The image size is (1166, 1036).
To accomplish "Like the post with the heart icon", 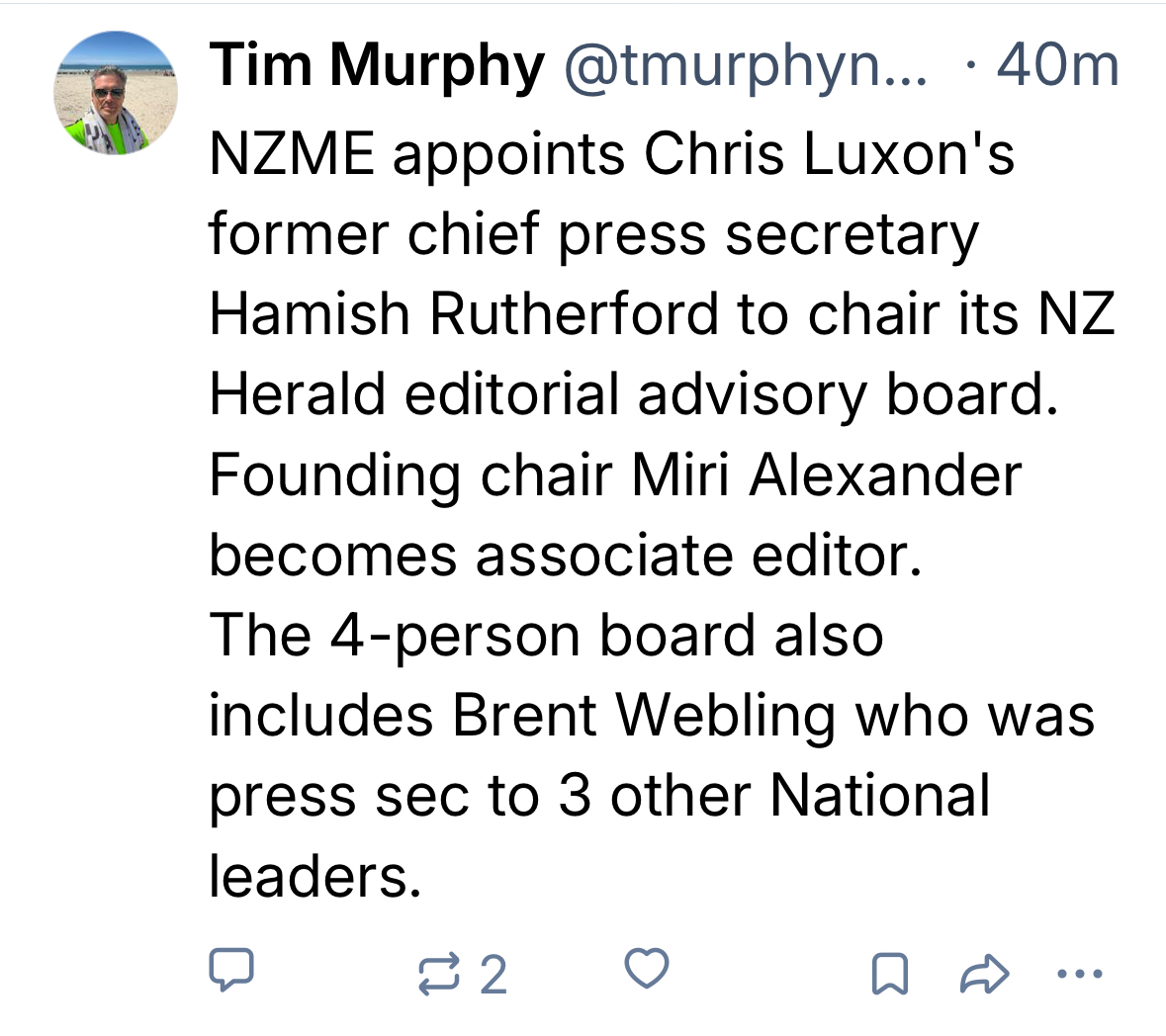I will (x=648, y=969).
